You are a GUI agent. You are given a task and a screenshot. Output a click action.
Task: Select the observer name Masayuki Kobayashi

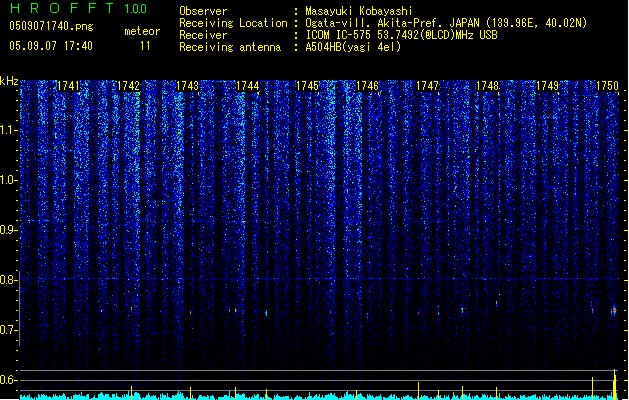click(359, 11)
